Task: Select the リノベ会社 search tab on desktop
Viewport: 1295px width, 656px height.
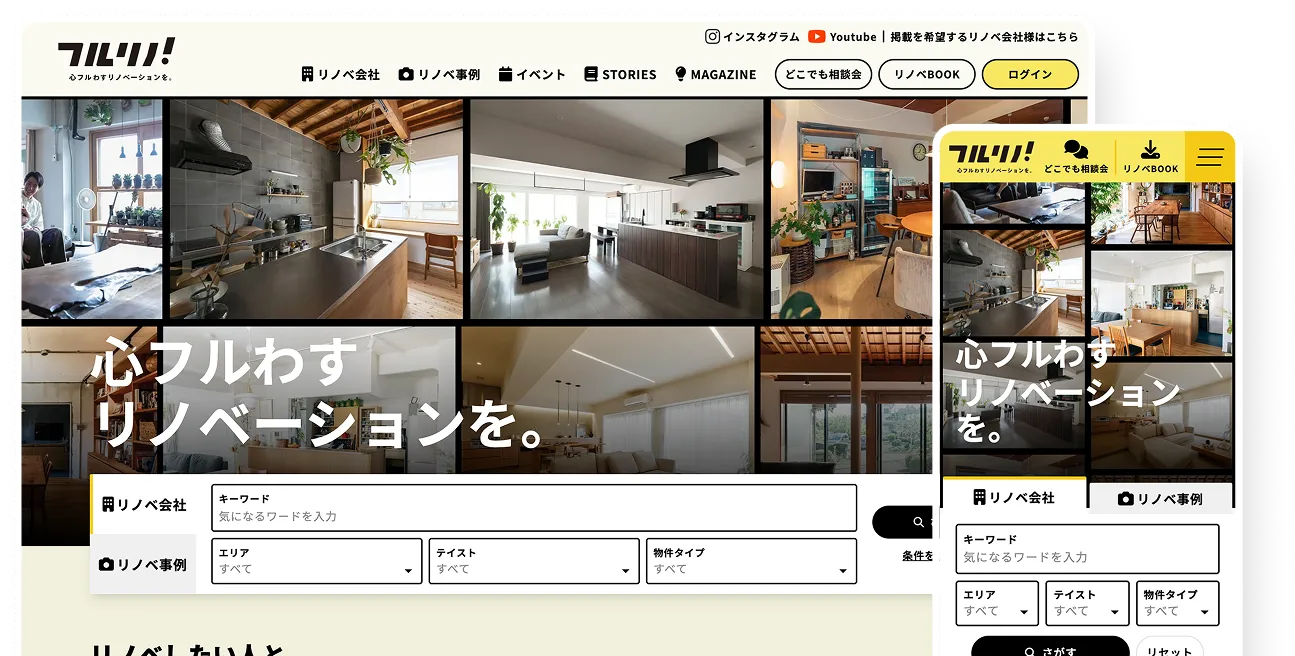Action: click(x=143, y=505)
